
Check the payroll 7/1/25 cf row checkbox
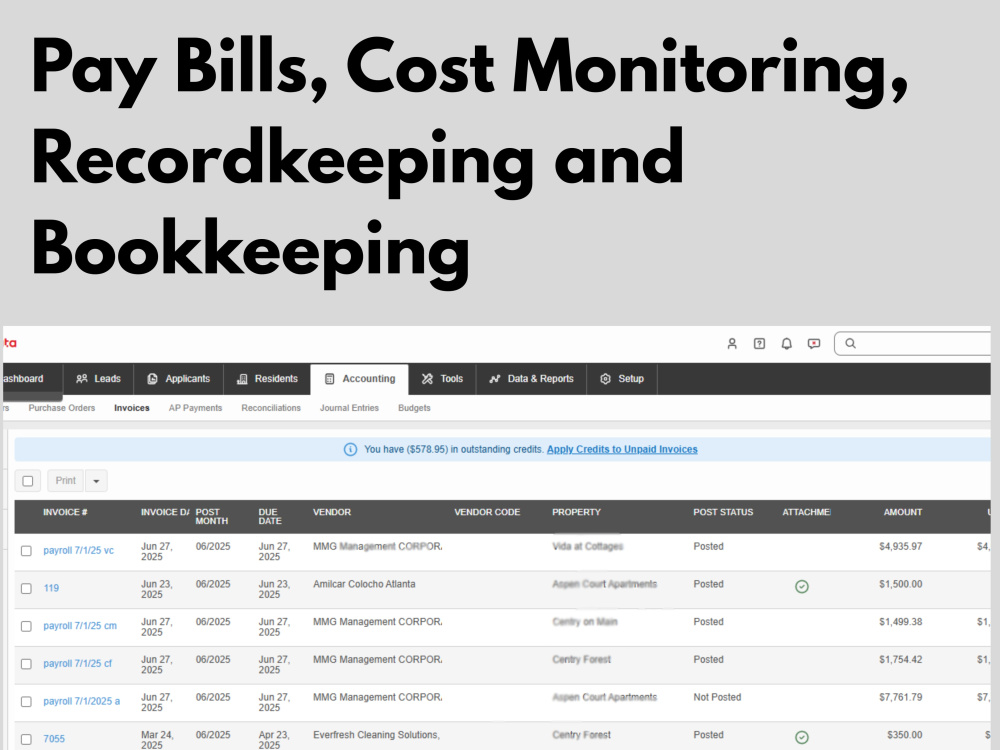click(26, 663)
